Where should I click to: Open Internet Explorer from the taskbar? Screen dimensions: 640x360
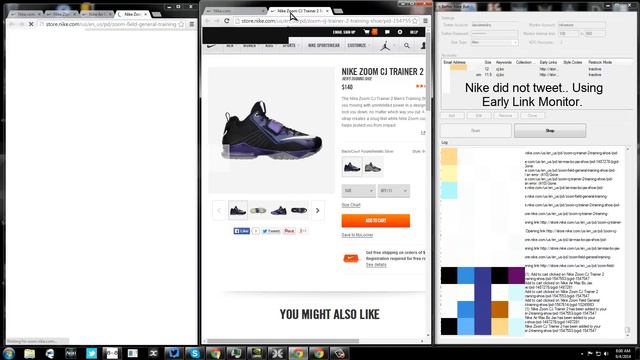coord(50,353)
